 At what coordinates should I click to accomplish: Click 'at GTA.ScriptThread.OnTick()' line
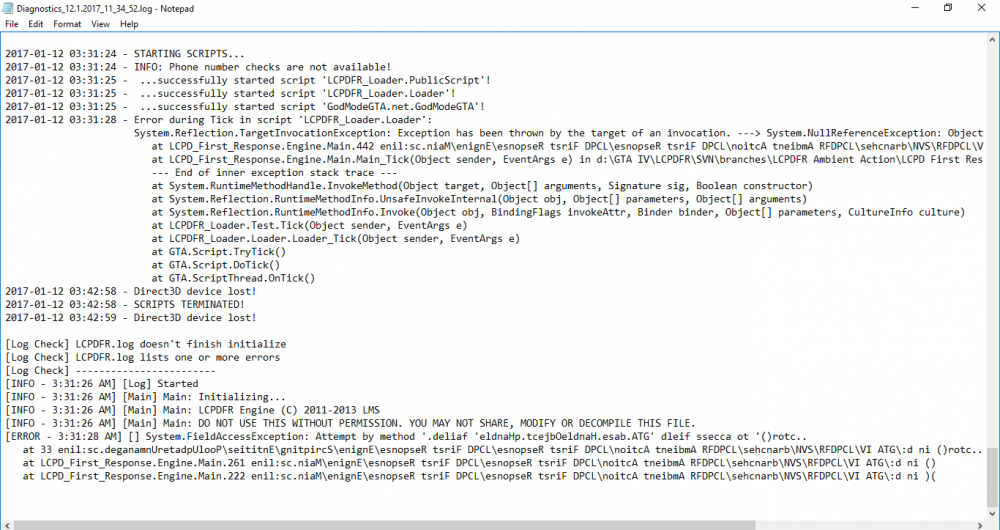coord(233,278)
